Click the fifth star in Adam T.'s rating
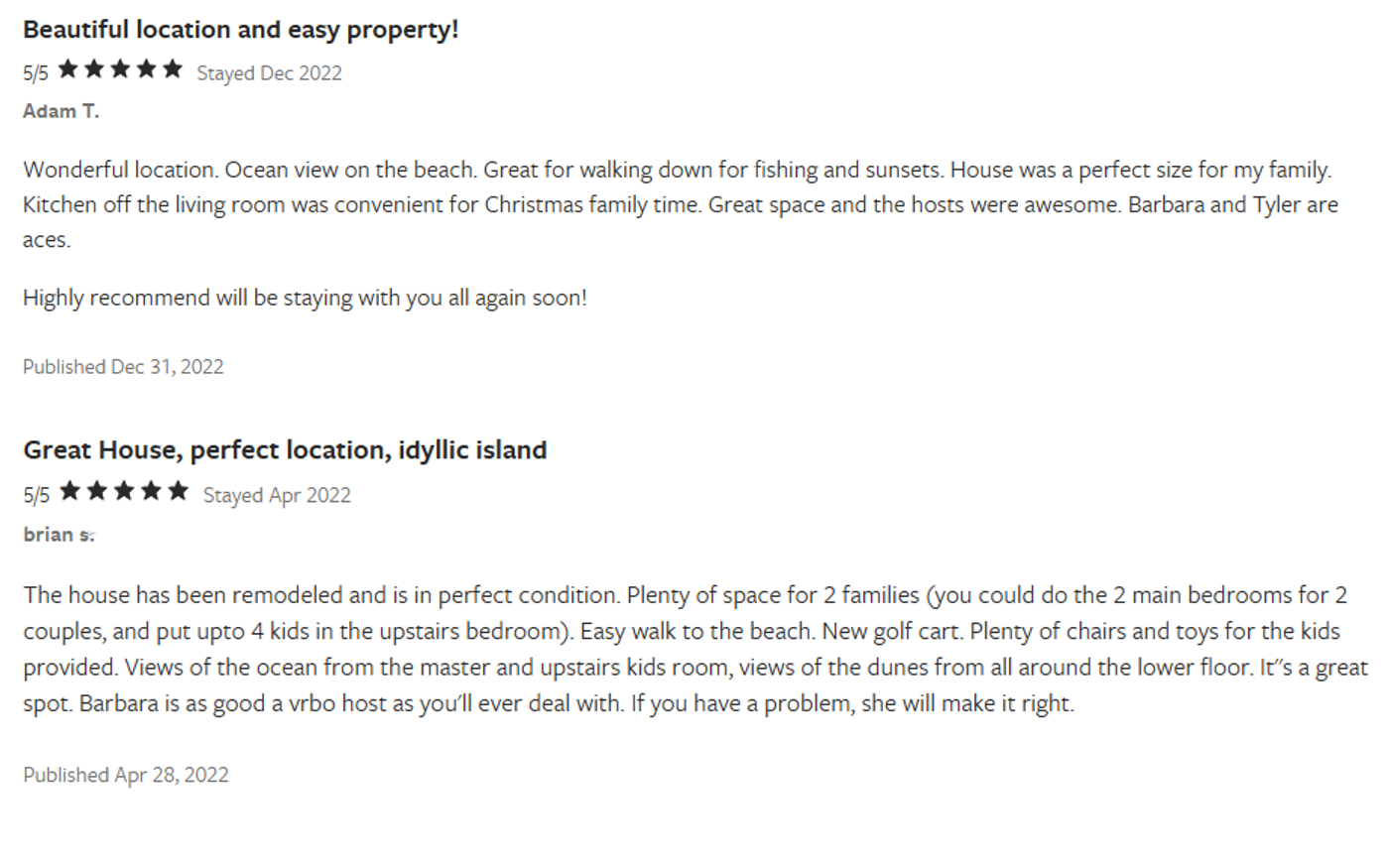This screenshot has width=1389, height=868. 173,69
